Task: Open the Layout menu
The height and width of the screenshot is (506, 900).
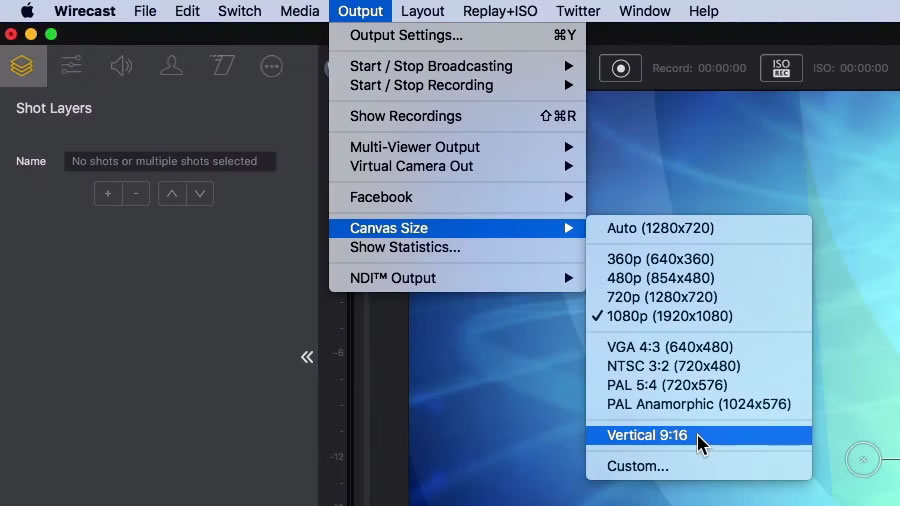Action: (422, 11)
